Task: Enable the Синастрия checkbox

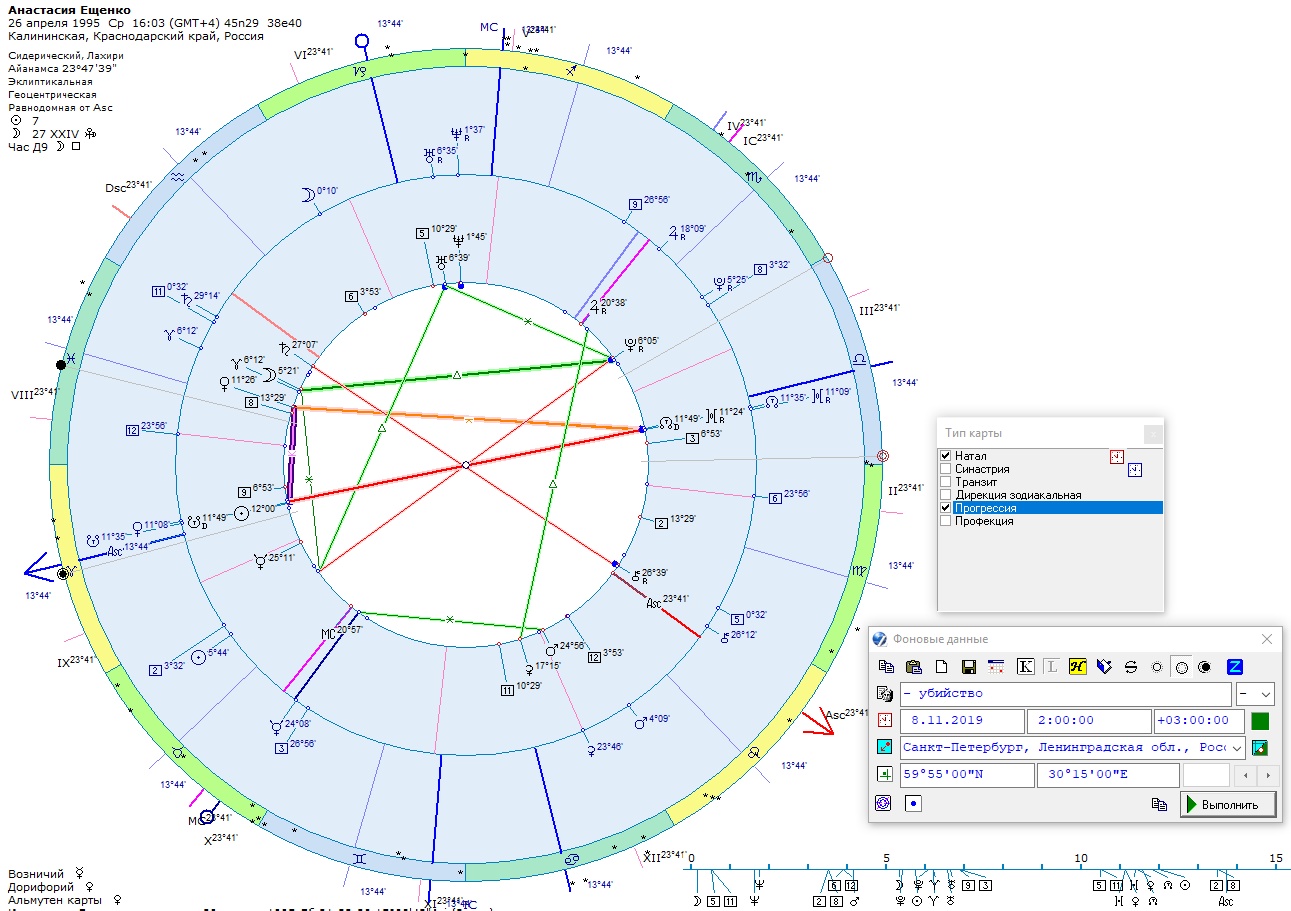Action: pos(946,469)
